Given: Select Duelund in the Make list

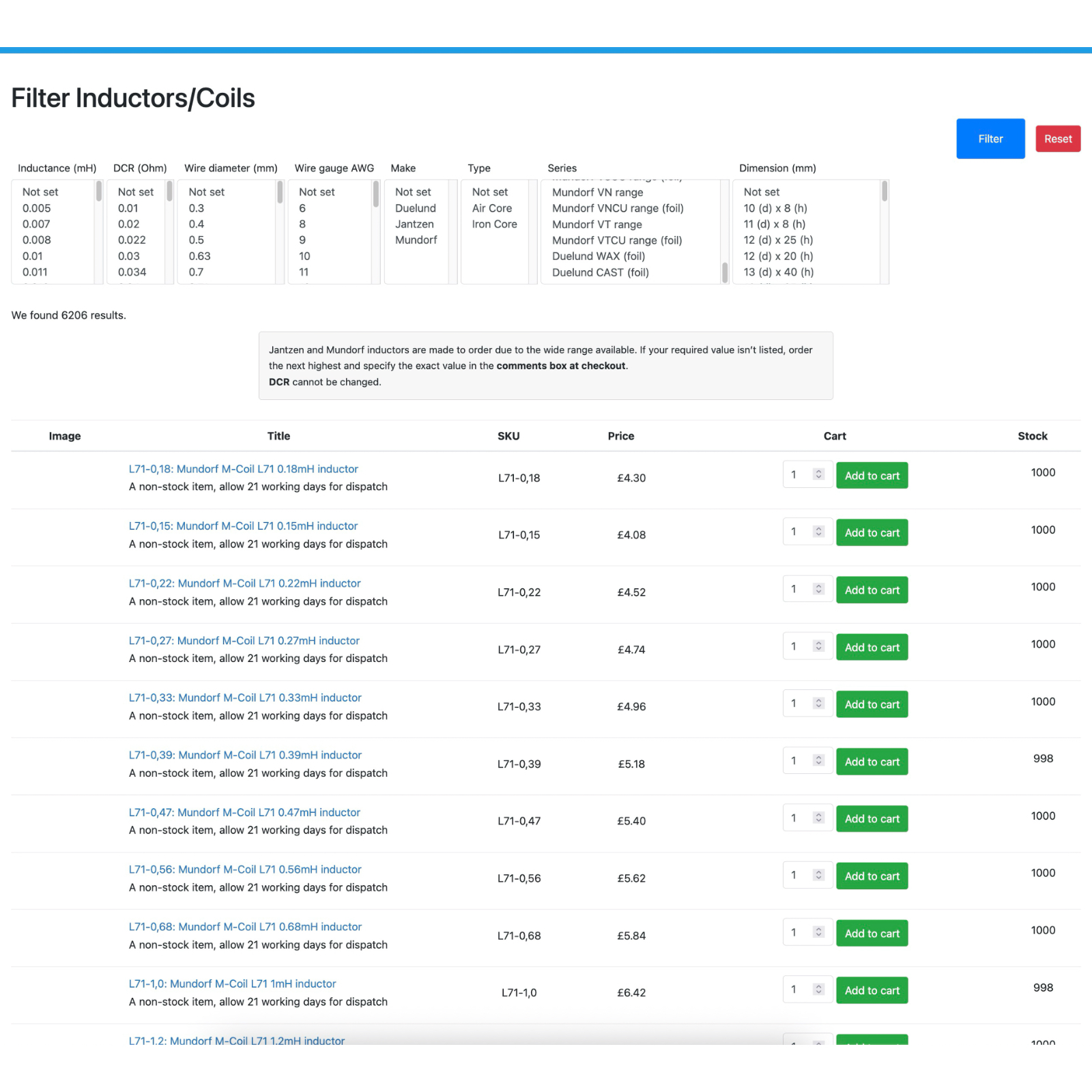Looking at the screenshot, I should pos(416,208).
